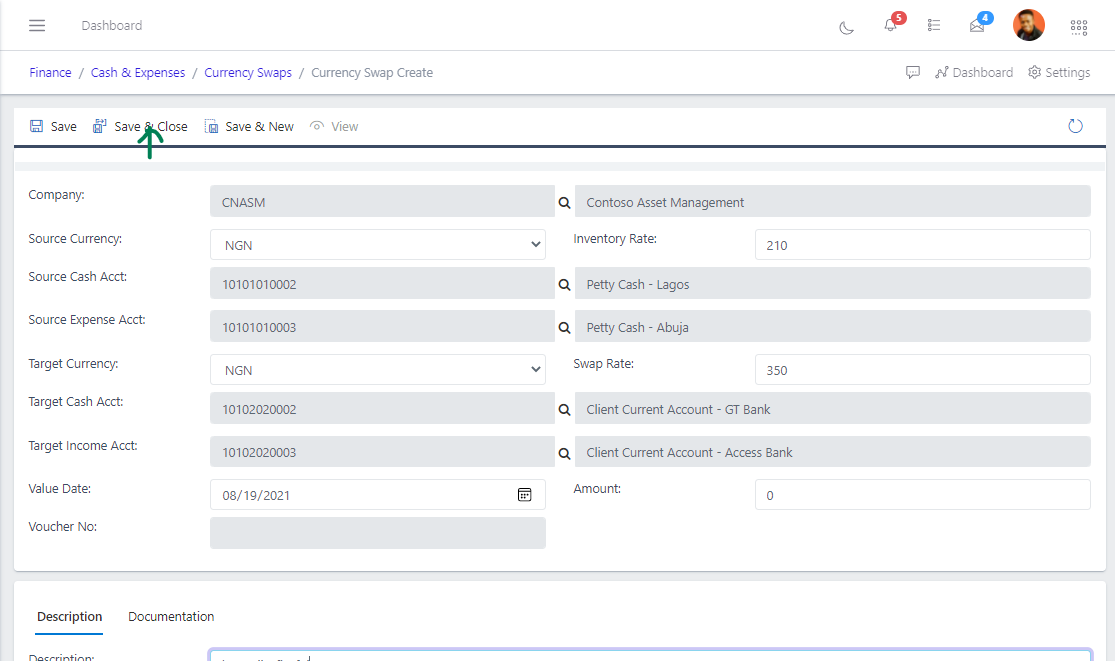The height and width of the screenshot is (661, 1115).
Task: Open the task list icon
Action: [x=934, y=25]
